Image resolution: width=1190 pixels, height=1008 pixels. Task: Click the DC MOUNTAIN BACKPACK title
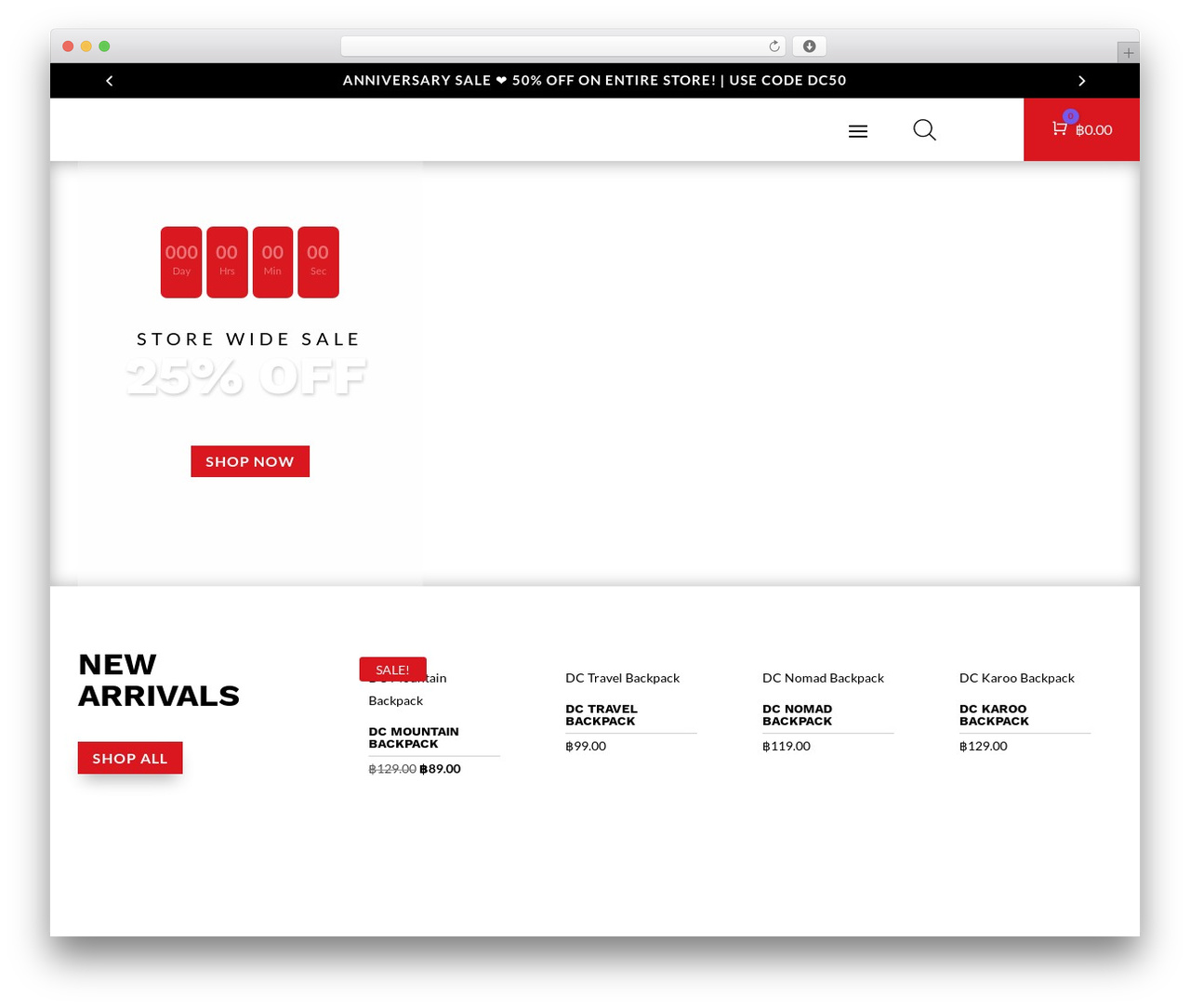414,737
